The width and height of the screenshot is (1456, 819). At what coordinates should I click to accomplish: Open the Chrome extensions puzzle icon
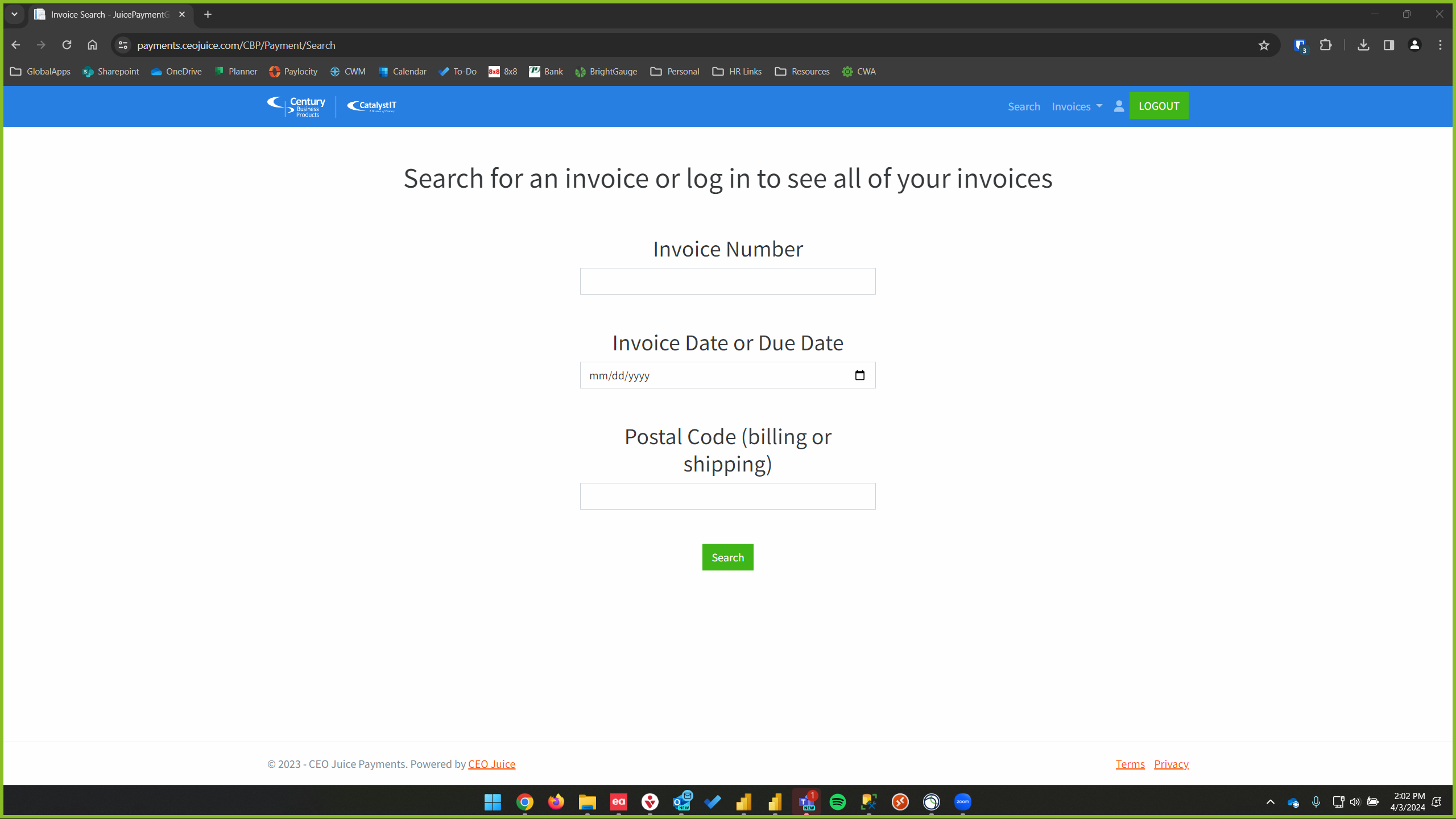1326,45
